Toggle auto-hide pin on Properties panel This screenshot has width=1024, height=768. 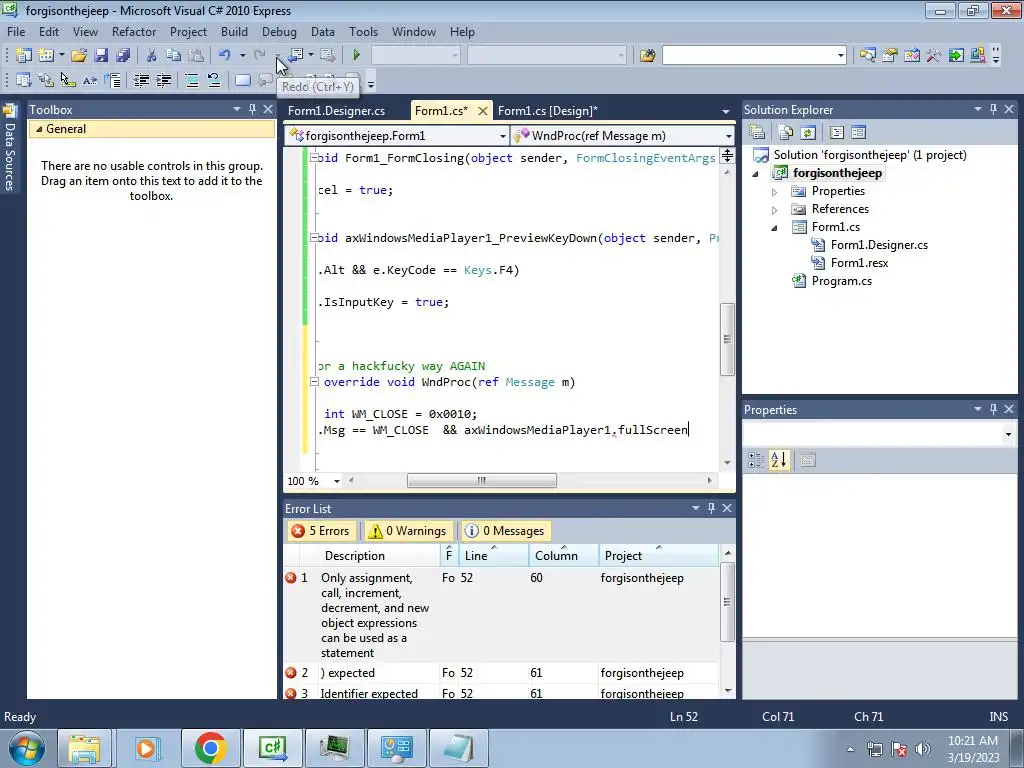[x=993, y=409]
